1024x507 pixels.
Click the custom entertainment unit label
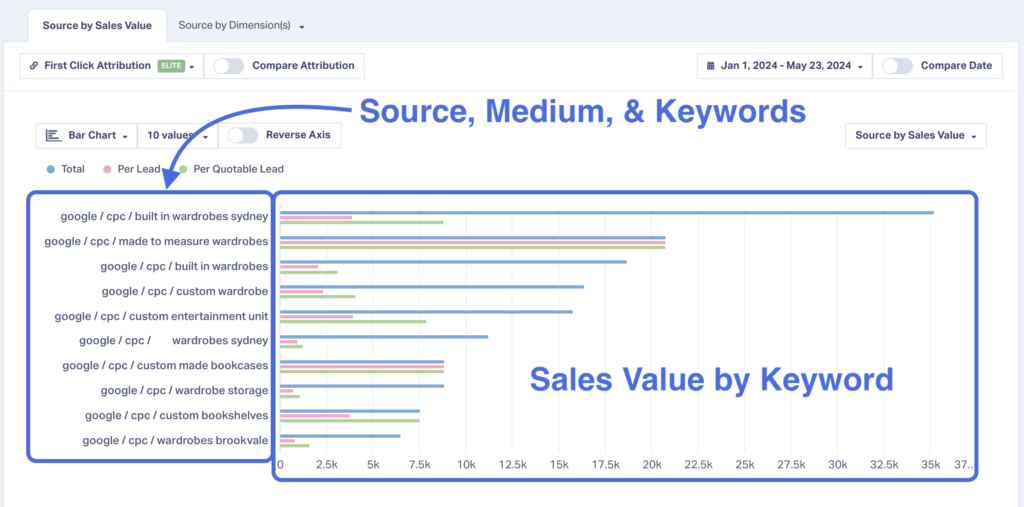pyautogui.click(x=161, y=316)
